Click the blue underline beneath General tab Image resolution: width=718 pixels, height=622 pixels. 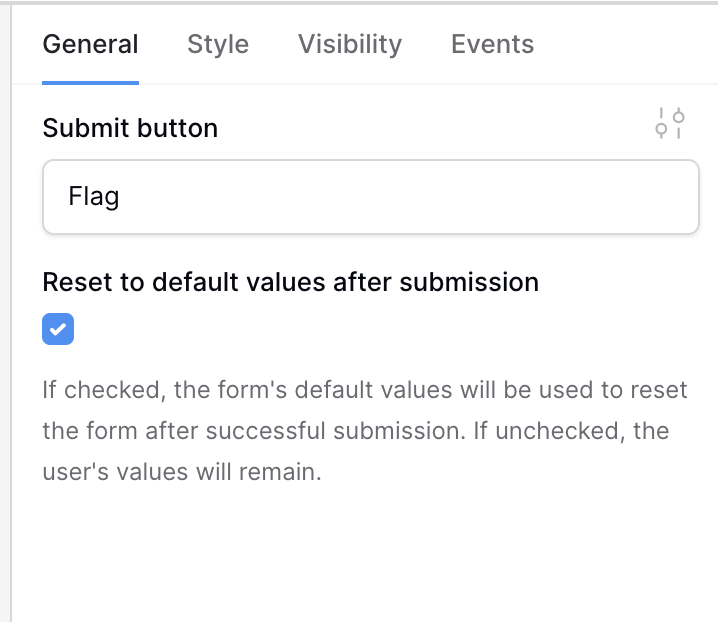90,83
